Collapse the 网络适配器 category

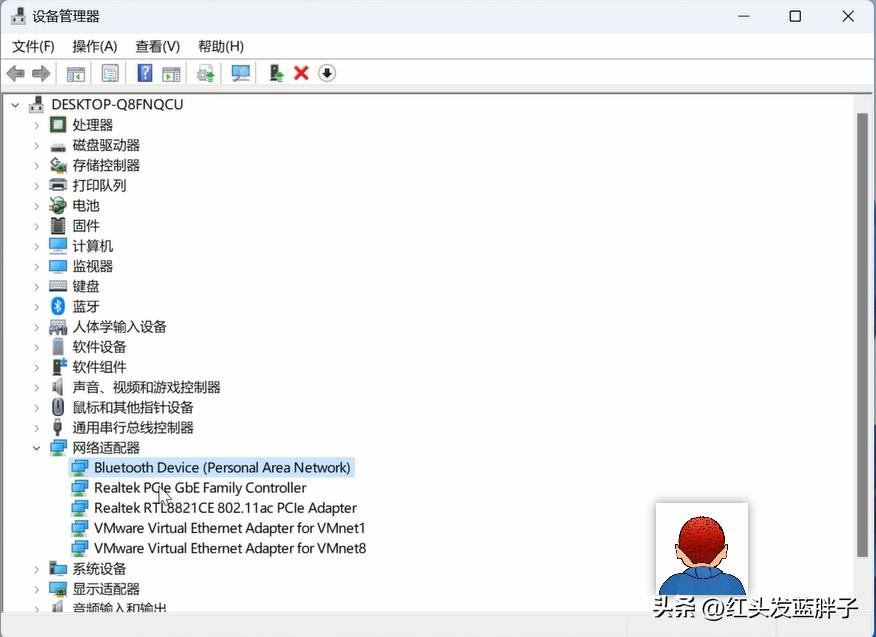click(x=36, y=447)
